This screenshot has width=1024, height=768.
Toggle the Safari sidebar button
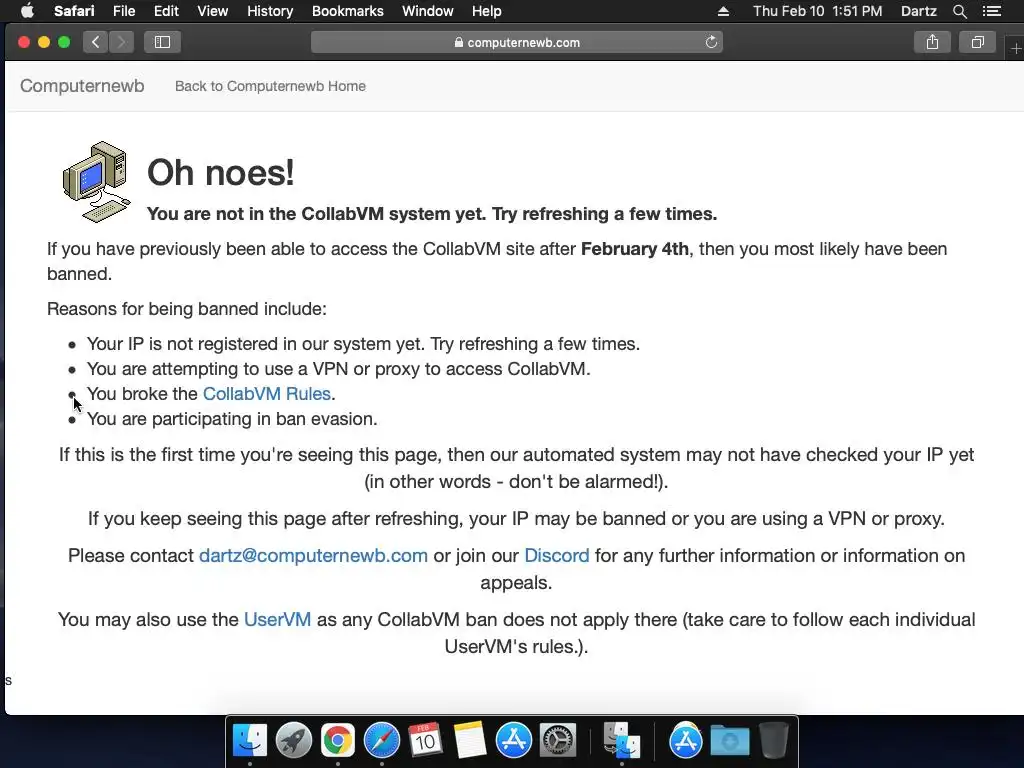point(162,42)
